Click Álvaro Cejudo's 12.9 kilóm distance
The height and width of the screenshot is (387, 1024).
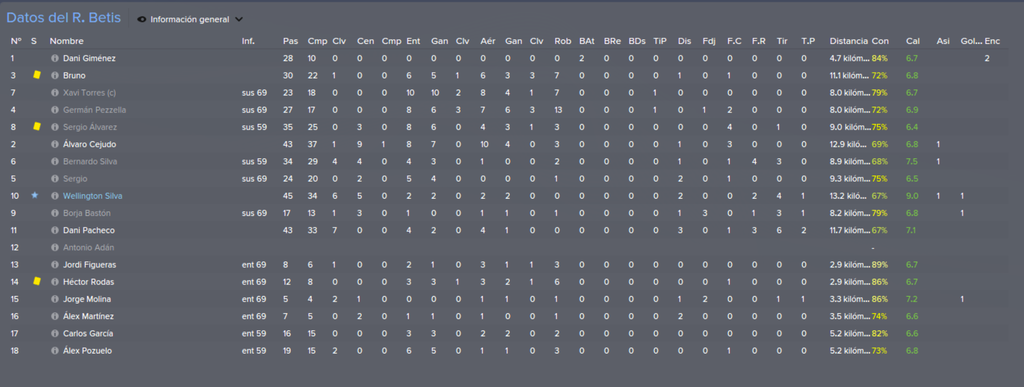pos(849,144)
